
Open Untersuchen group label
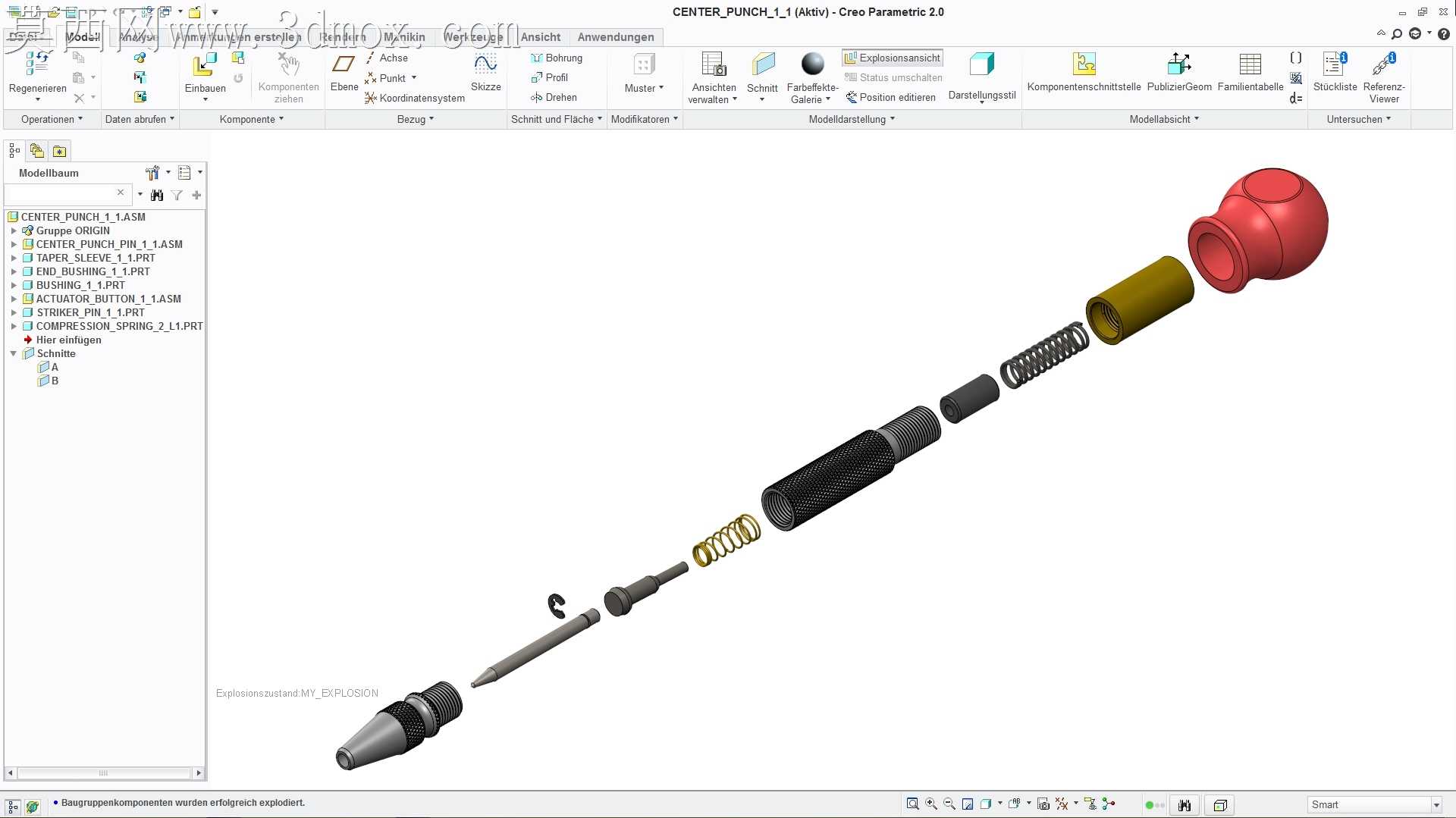pos(1358,119)
